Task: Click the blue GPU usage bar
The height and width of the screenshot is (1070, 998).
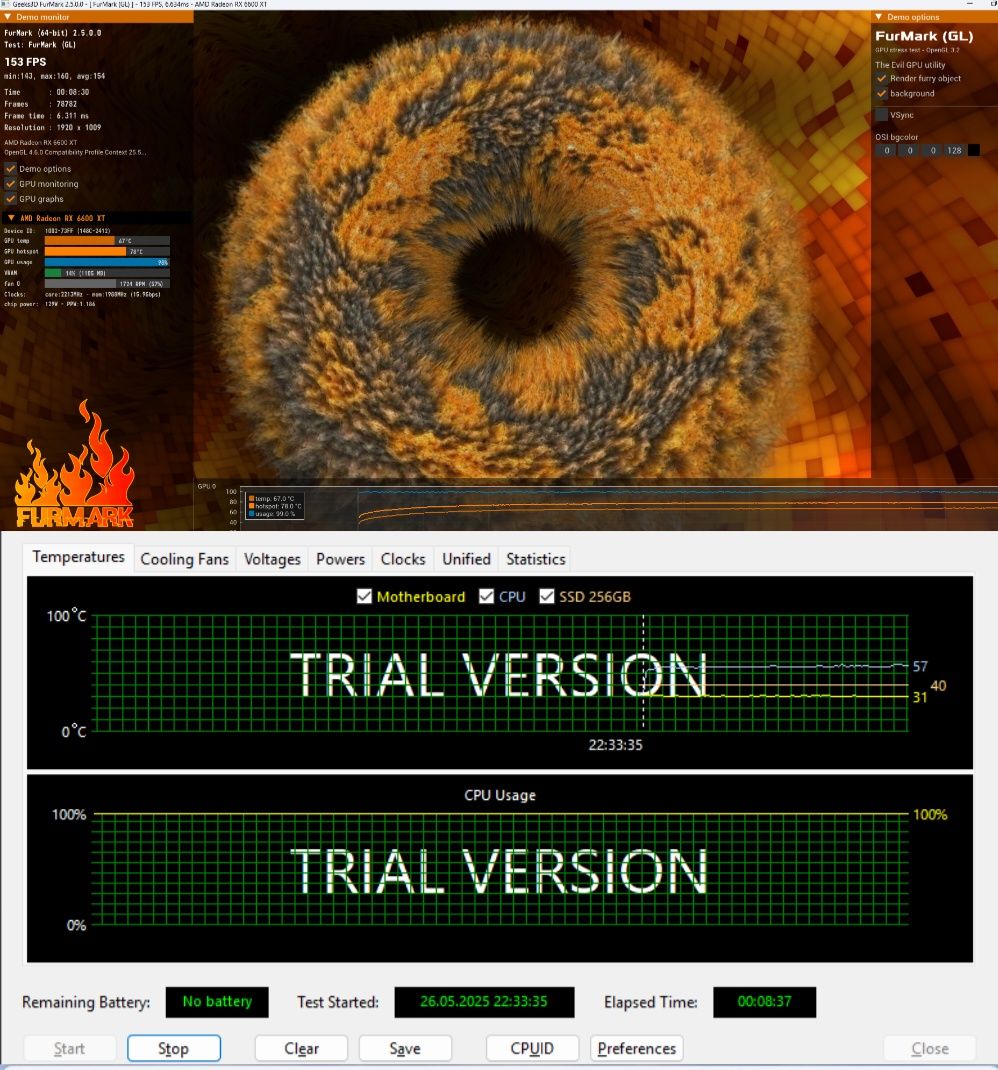Action: point(107,262)
